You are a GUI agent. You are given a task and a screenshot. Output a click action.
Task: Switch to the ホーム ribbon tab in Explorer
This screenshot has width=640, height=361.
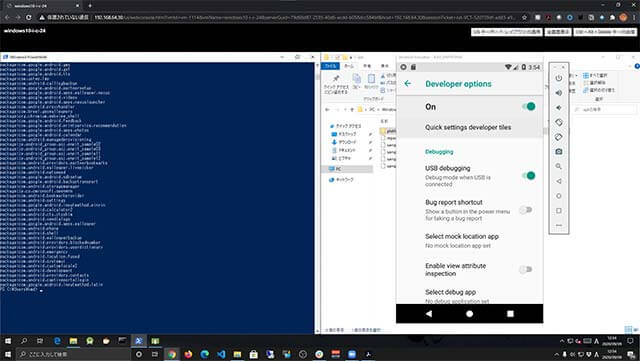tap(349, 66)
